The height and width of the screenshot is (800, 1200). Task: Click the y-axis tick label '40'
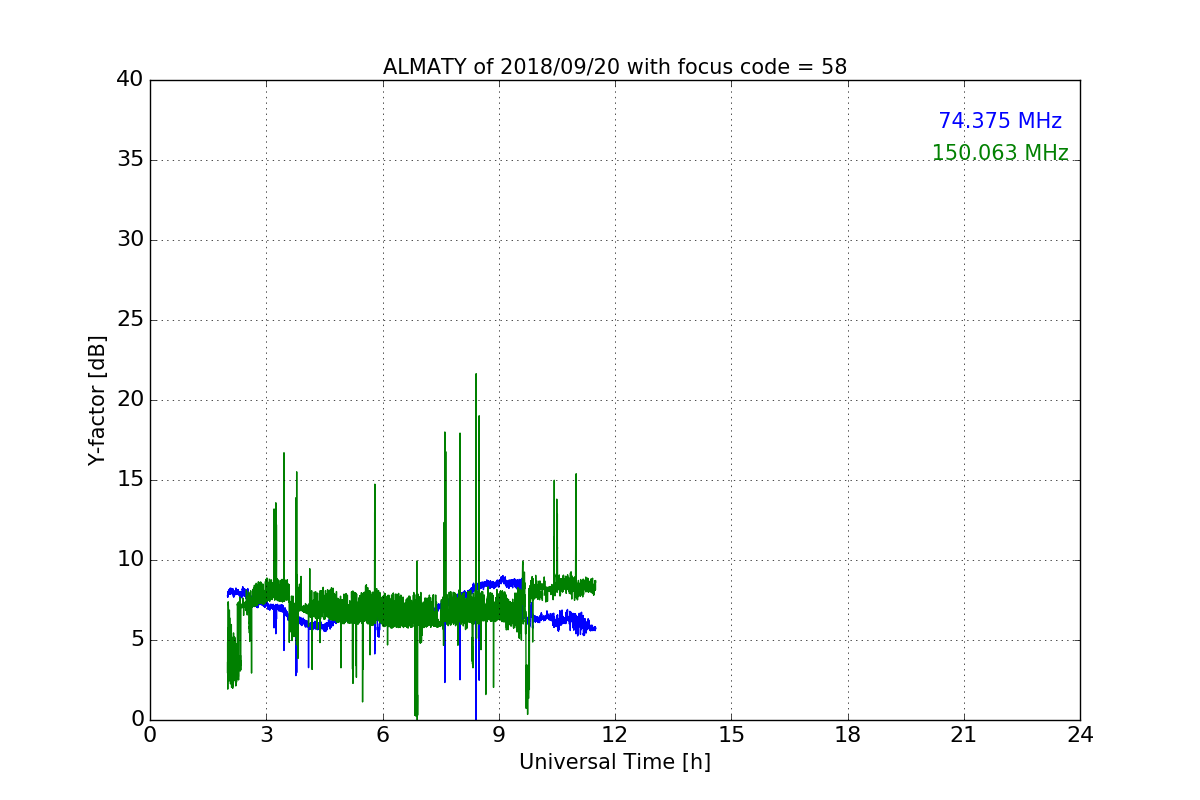click(130, 80)
